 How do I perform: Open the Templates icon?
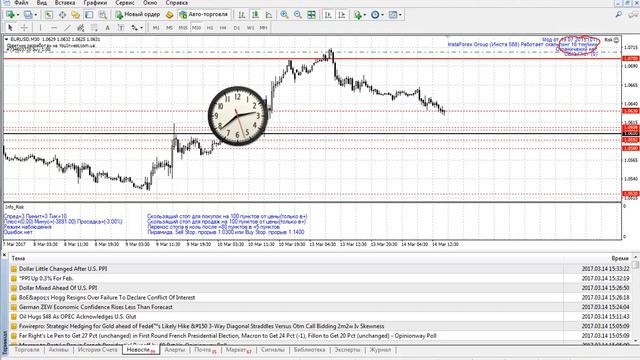pyautogui.click(x=393, y=15)
